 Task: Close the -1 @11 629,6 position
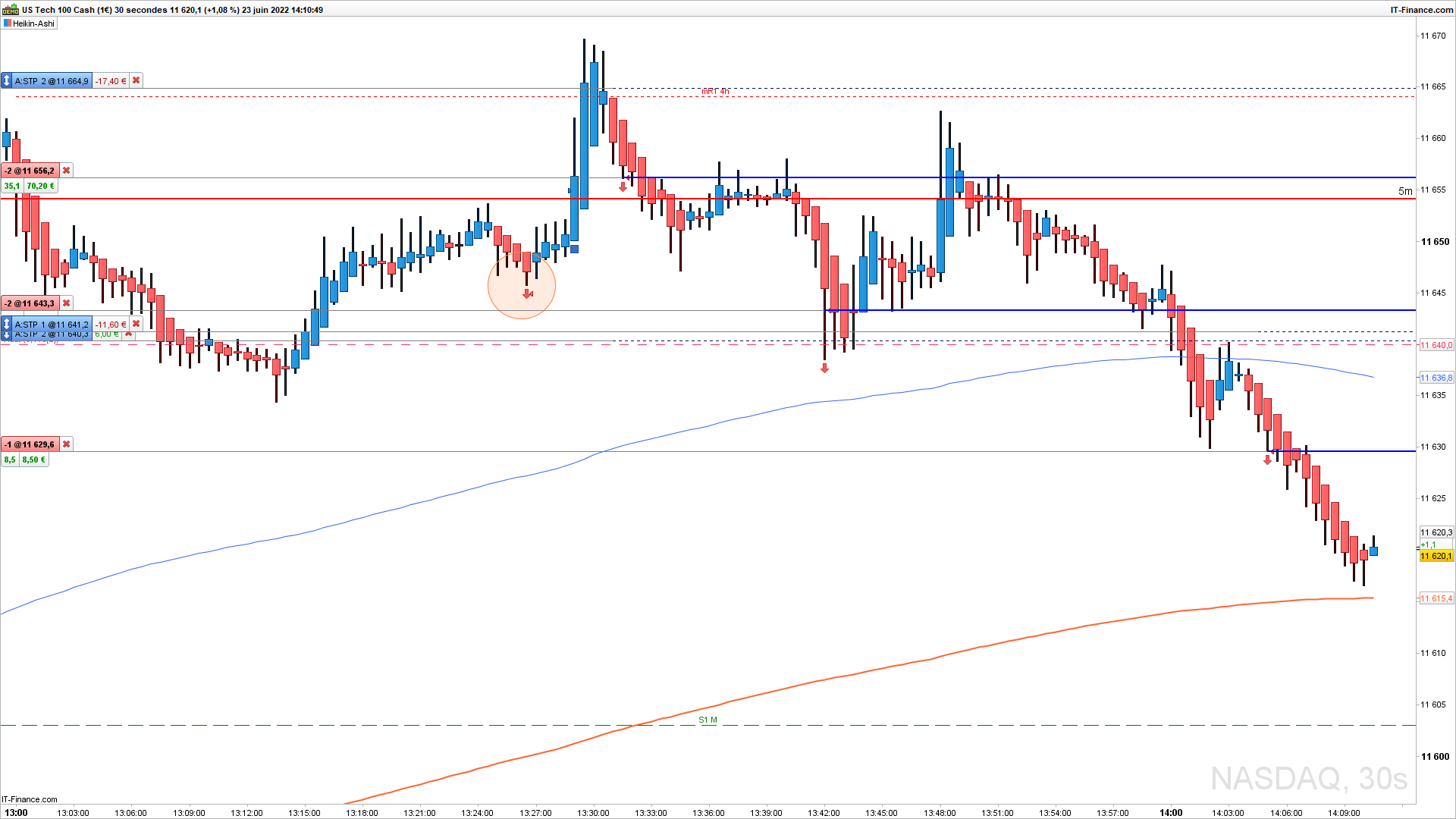[66, 444]
